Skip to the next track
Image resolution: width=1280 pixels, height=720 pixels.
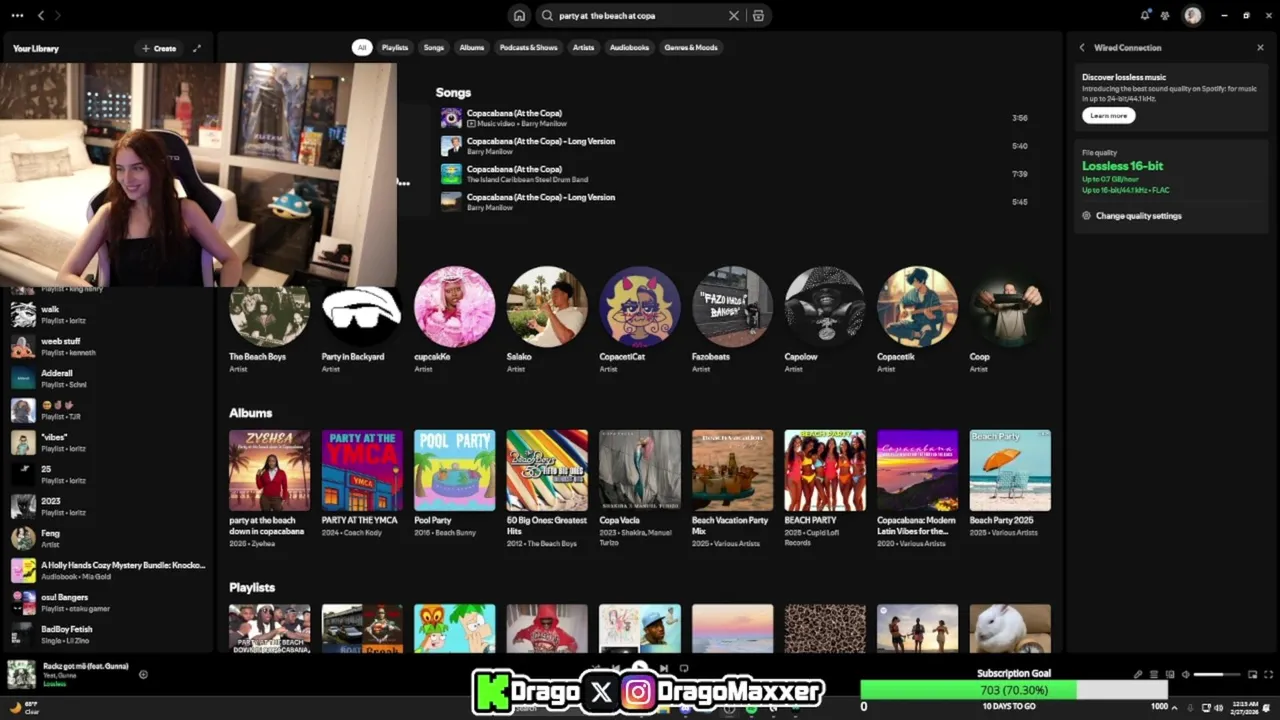coord(663,668)
